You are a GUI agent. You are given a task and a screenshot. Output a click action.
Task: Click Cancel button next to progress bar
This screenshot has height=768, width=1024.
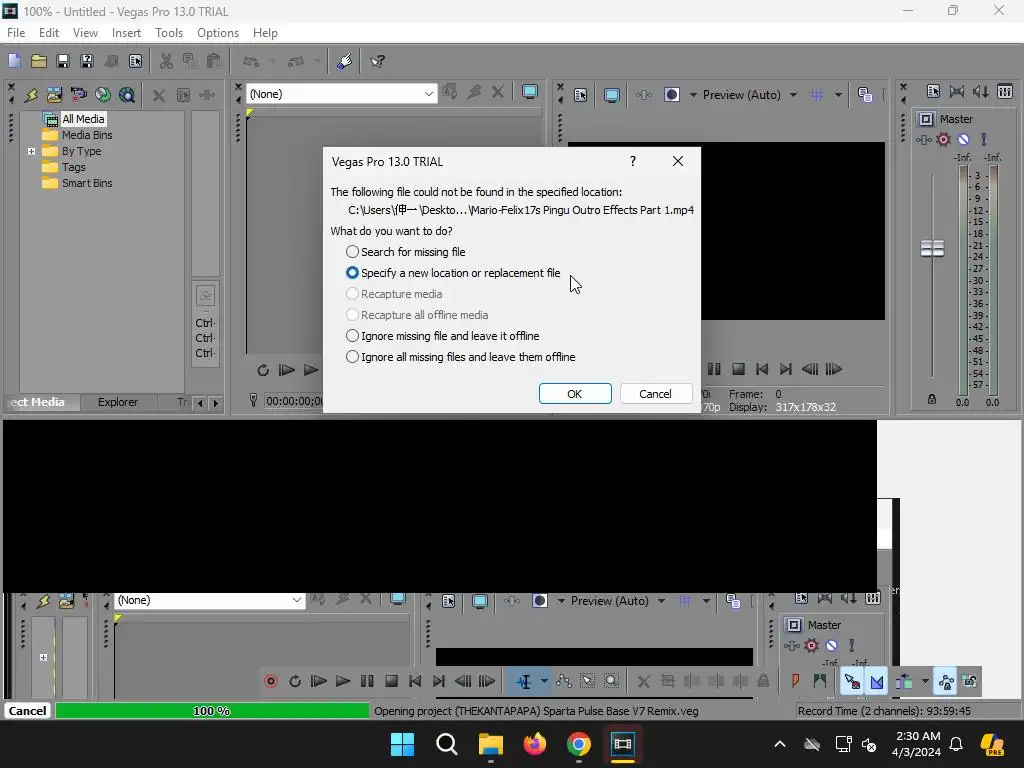(27, 711)
